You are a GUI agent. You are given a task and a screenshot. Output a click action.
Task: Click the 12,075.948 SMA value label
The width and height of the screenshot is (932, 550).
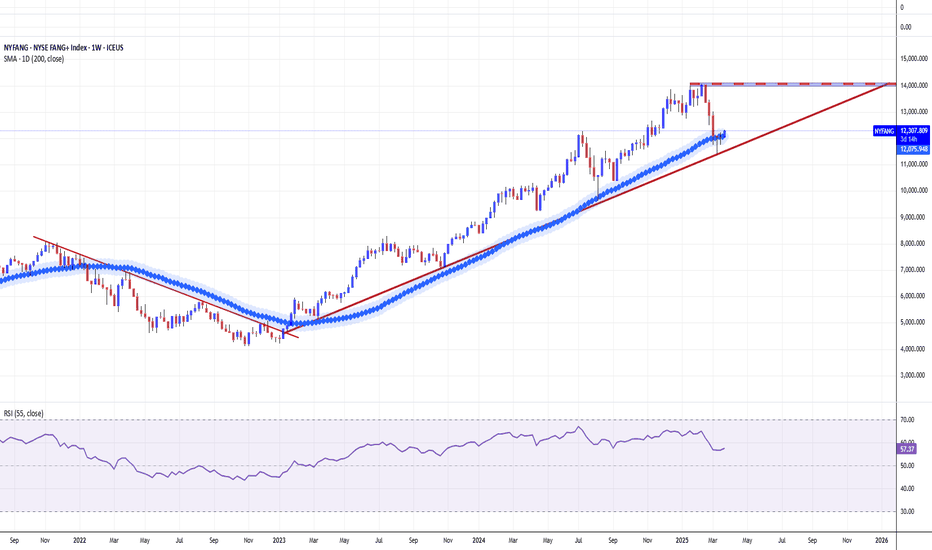point(913,149)
